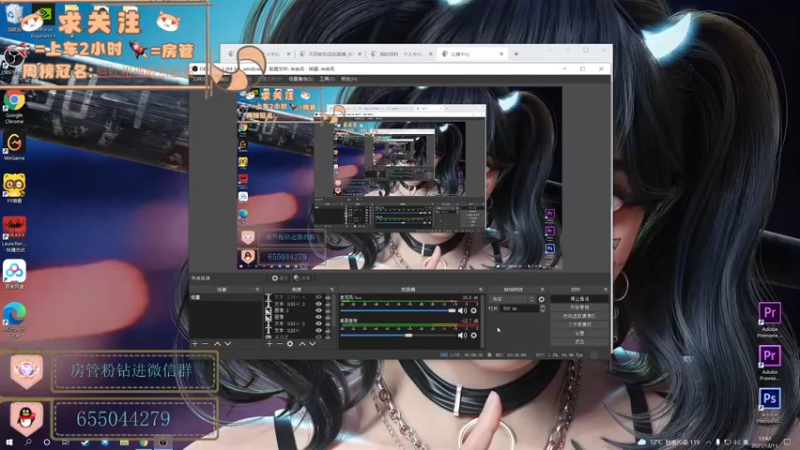Mute the Mic/Aux speaker icon
Viewport: 800px width, 450px height.
[462, 310]
